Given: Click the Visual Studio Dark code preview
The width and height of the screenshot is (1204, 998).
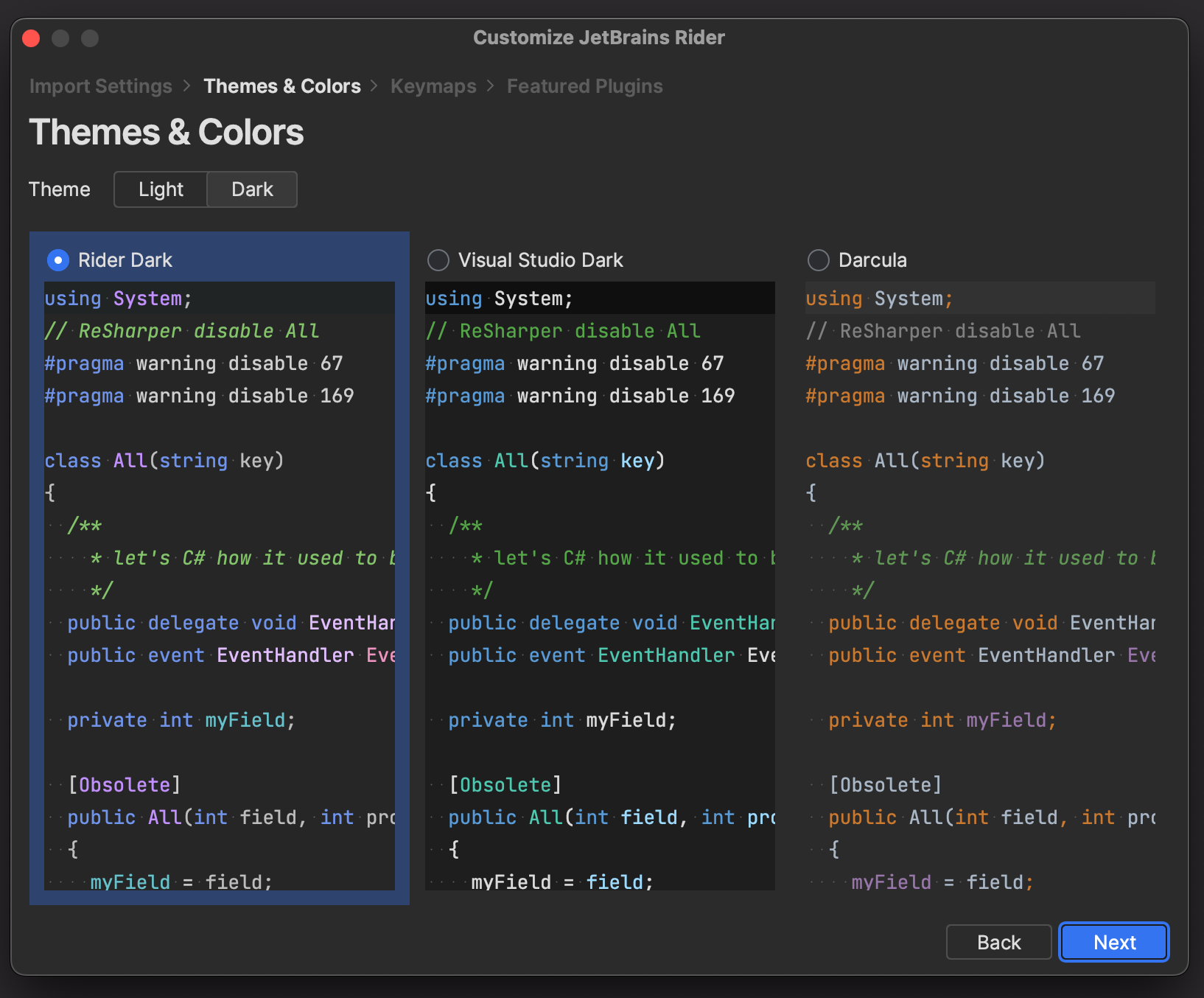Looking at the screenshot, I should (x=600, y=586).
